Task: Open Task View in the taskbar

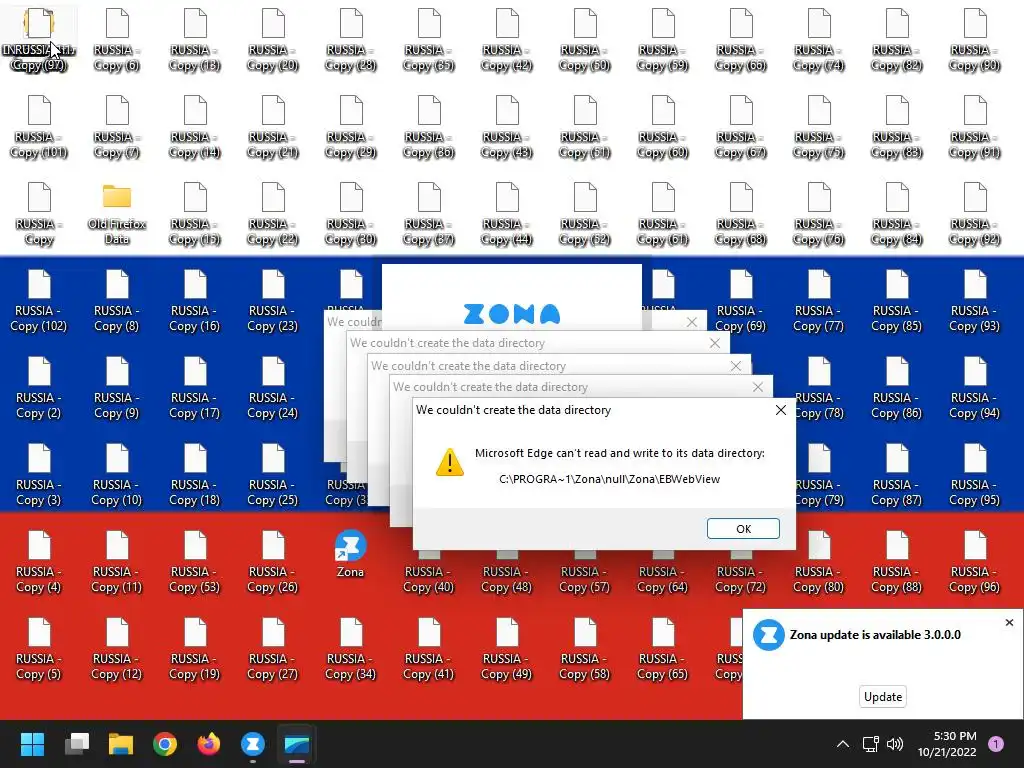Action: pos(77,744)
